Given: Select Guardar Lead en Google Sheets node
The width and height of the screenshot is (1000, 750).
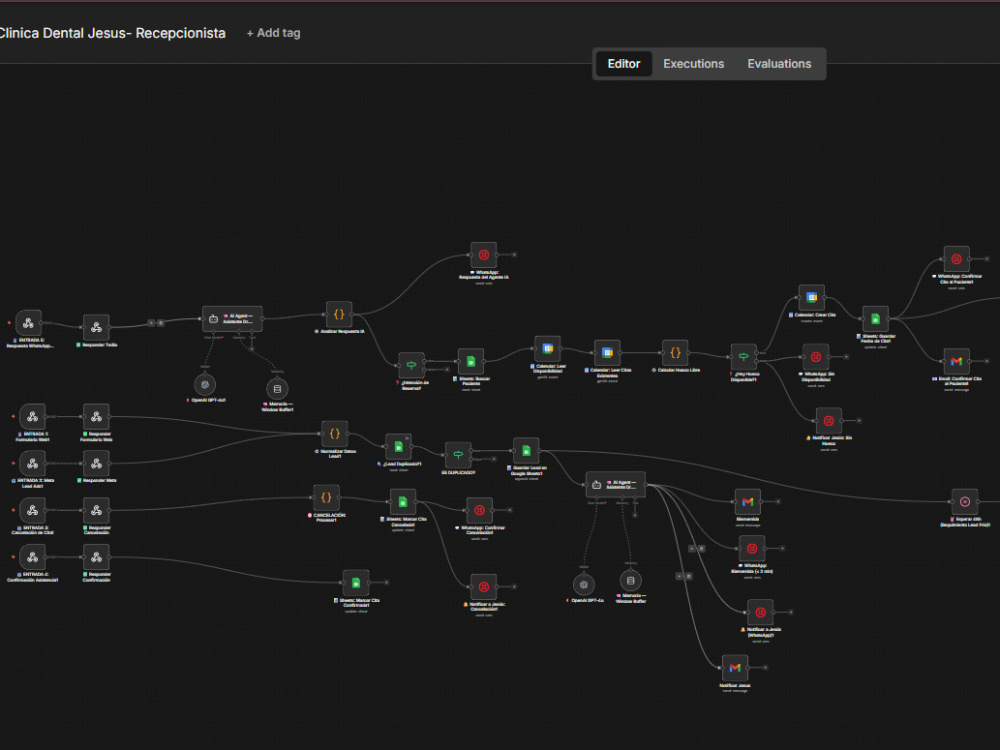Looking at the screenshot, I should pos(526,451).
